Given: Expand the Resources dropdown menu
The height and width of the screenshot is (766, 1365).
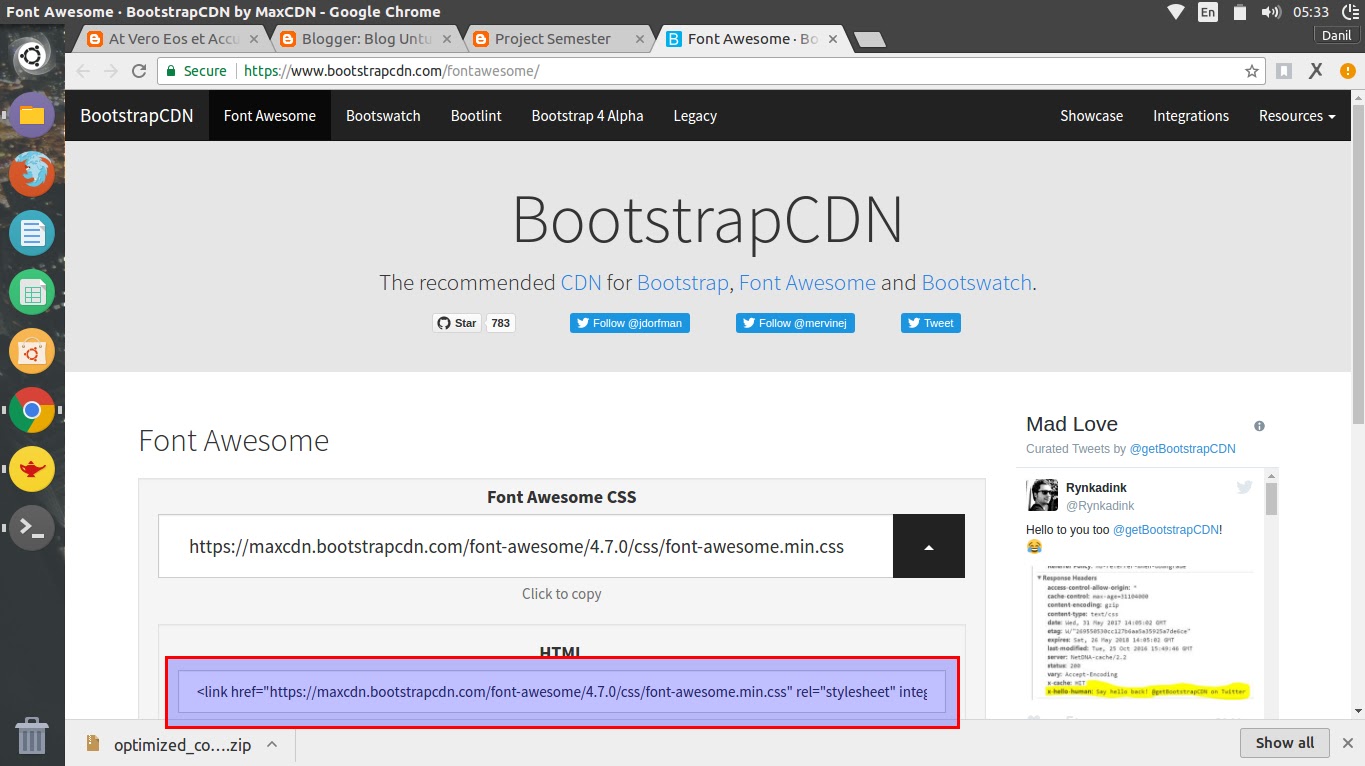Looking at the screenshot, I should 1297,116.
